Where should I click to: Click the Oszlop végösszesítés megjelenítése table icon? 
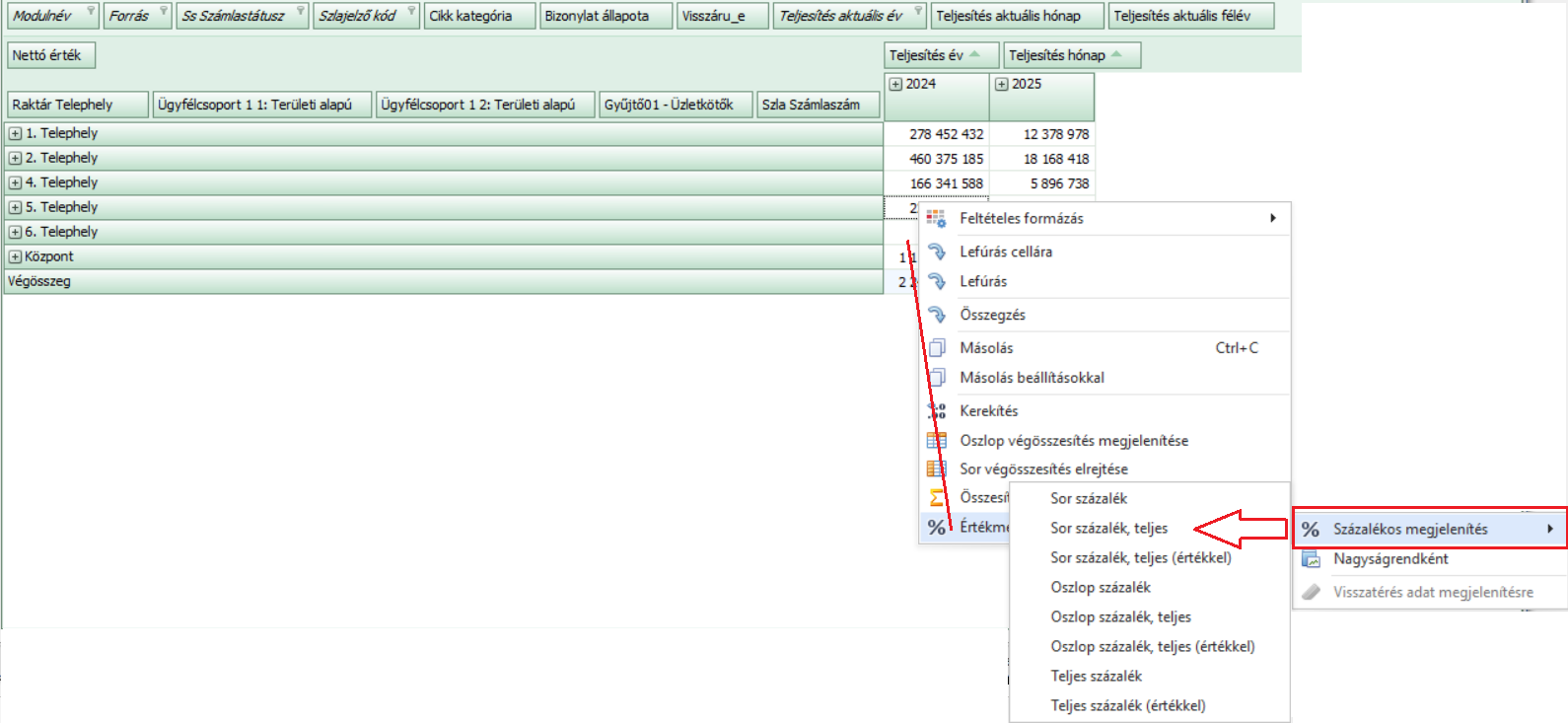pos(936,441)
